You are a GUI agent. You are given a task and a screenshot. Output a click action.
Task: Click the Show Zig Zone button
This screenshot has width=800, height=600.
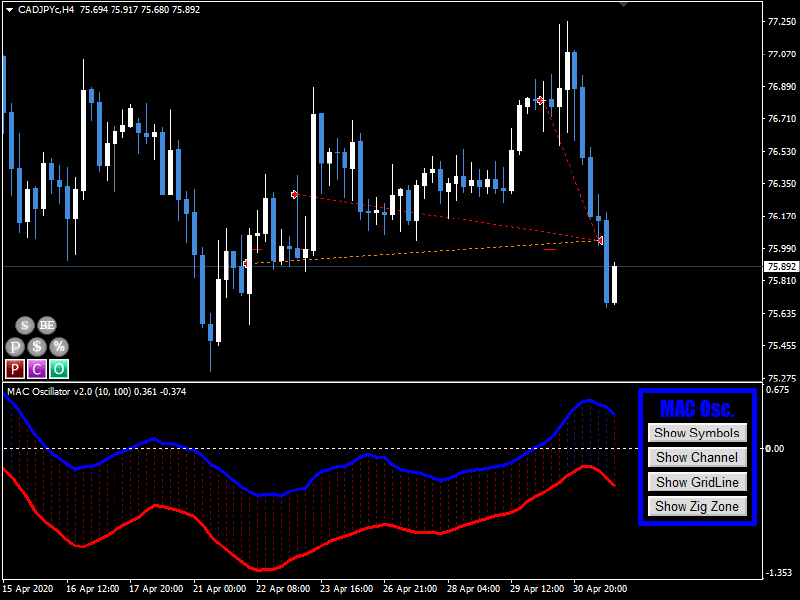(x=697, y=506)
